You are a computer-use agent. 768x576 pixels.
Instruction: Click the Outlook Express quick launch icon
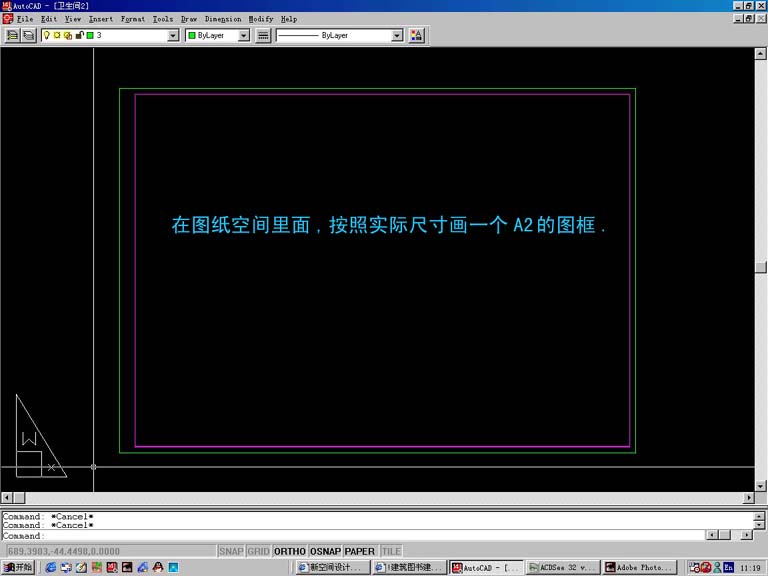pyautogui.click(x=66, y=567)
